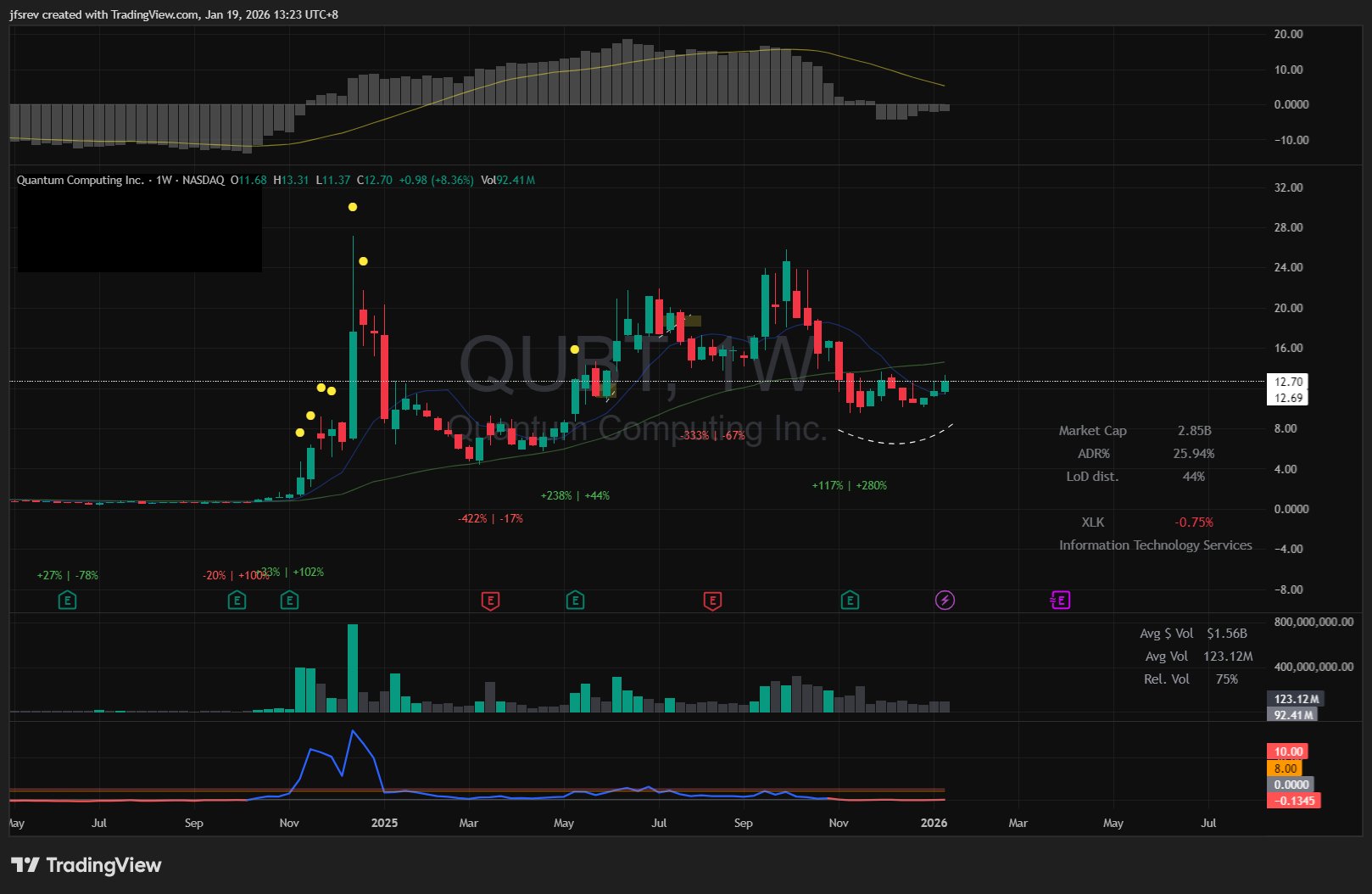Click the 400,000,000.00 volume axis label
This screenshot has height=894, width=1372.
pyautogui.click(x=1313, y=667)
